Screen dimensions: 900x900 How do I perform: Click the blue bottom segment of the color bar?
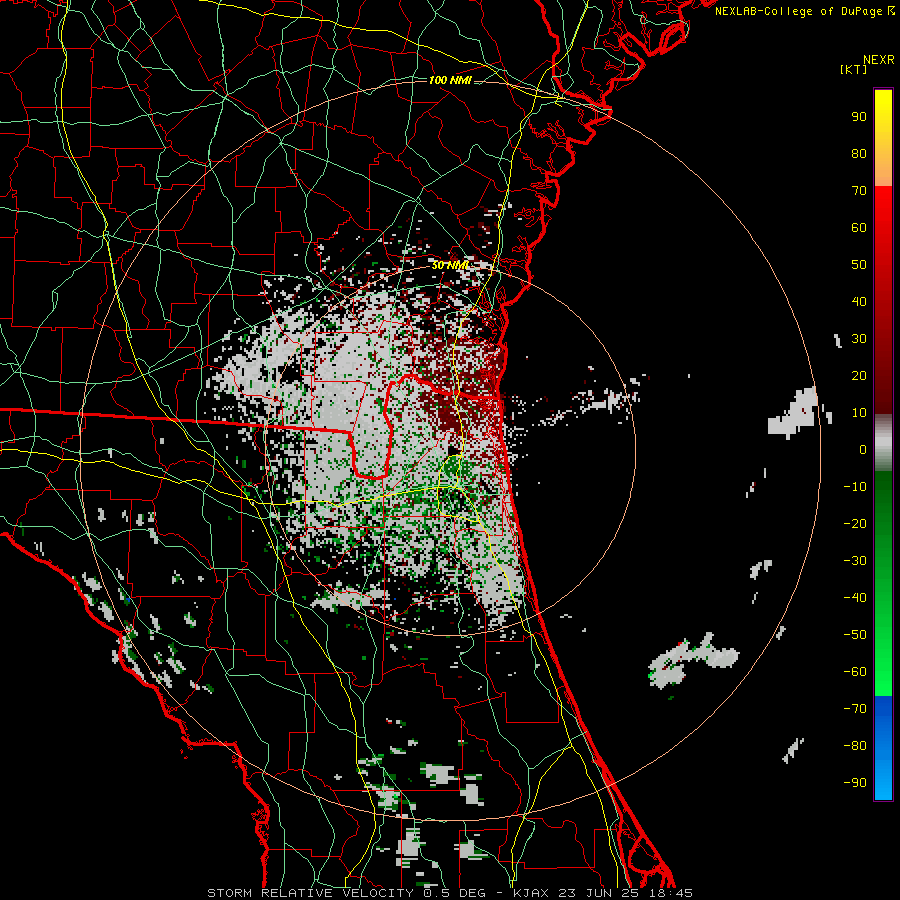click(883, 748)
